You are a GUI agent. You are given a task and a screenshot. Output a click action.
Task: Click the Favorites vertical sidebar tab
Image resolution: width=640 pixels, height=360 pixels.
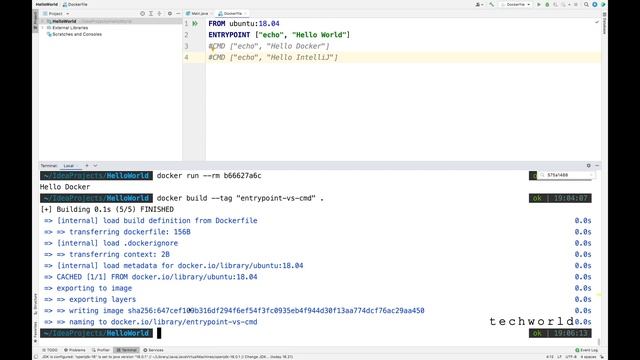point(36,331)
